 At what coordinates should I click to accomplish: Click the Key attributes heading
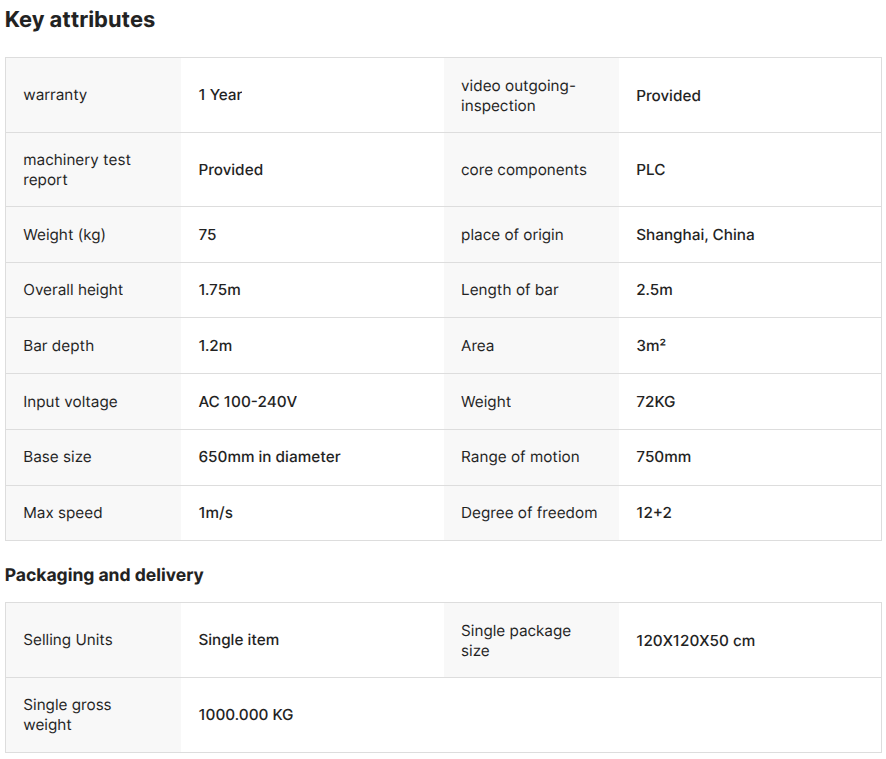[80, 20]
